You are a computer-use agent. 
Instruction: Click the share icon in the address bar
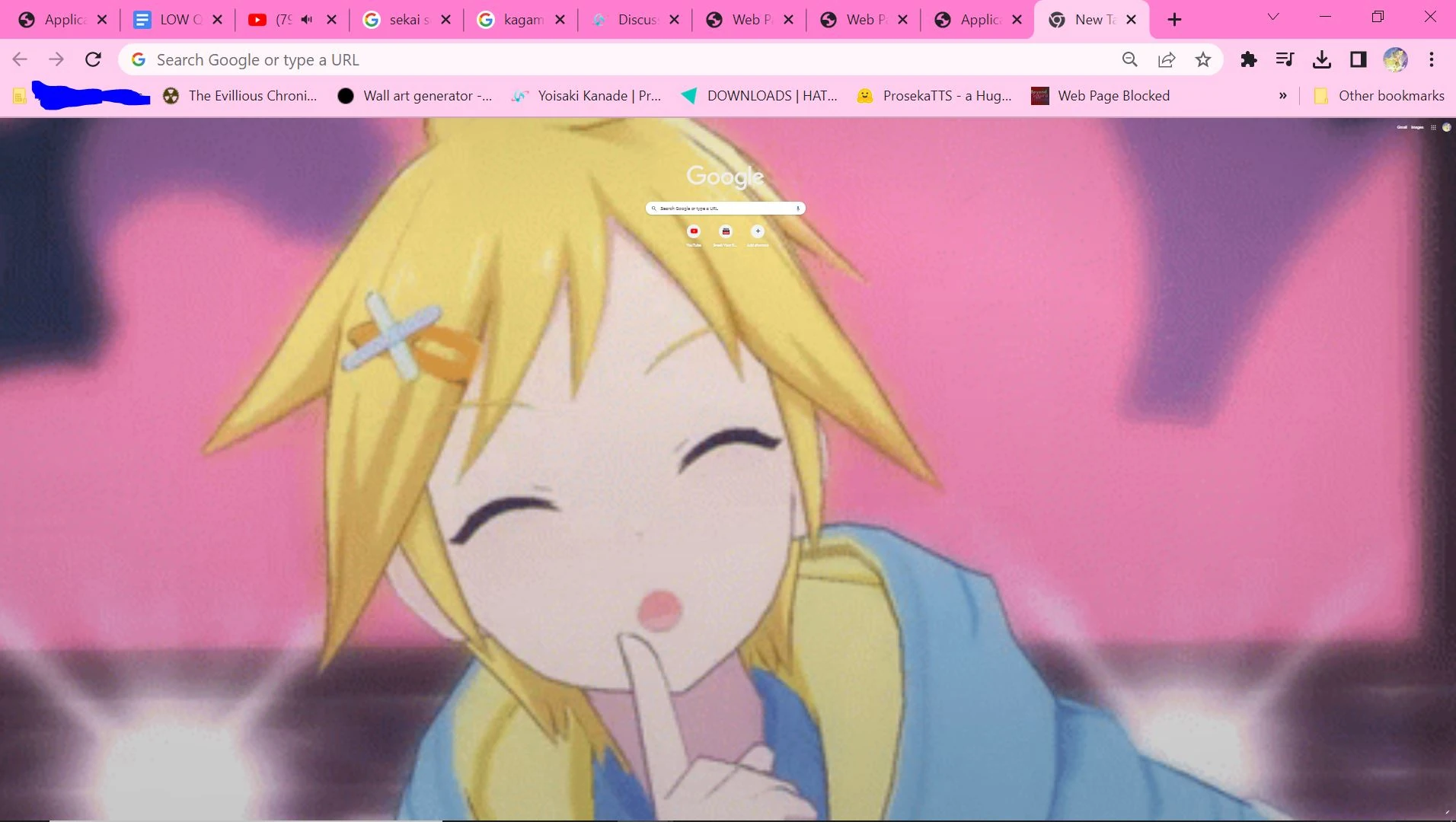click(1167, 59)
